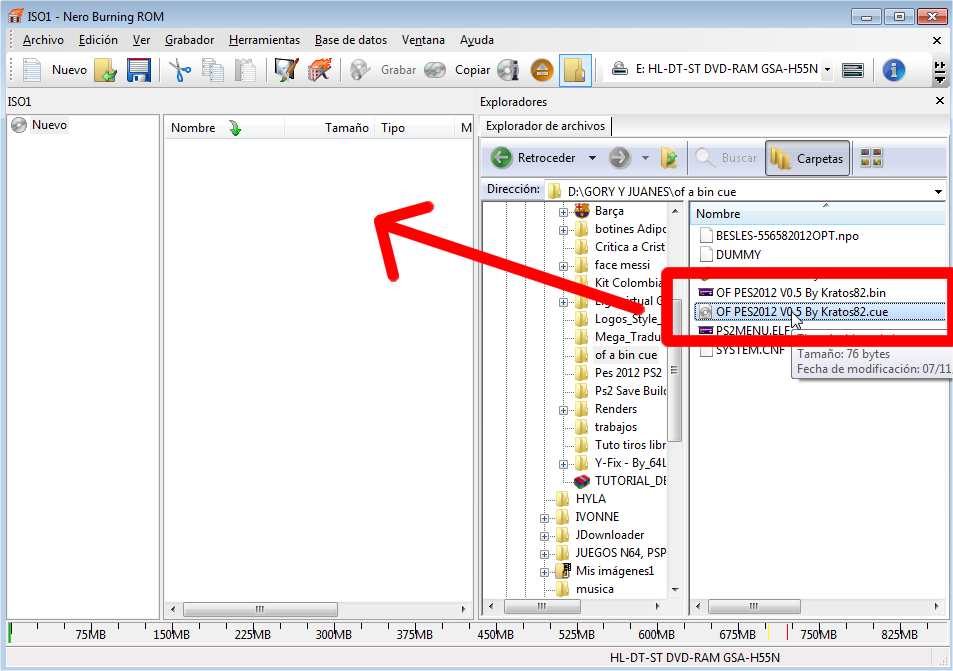This screenshot has height=671, width=953.
Task: Click the Retroceder back button
Action: click(x=533, y=158)
